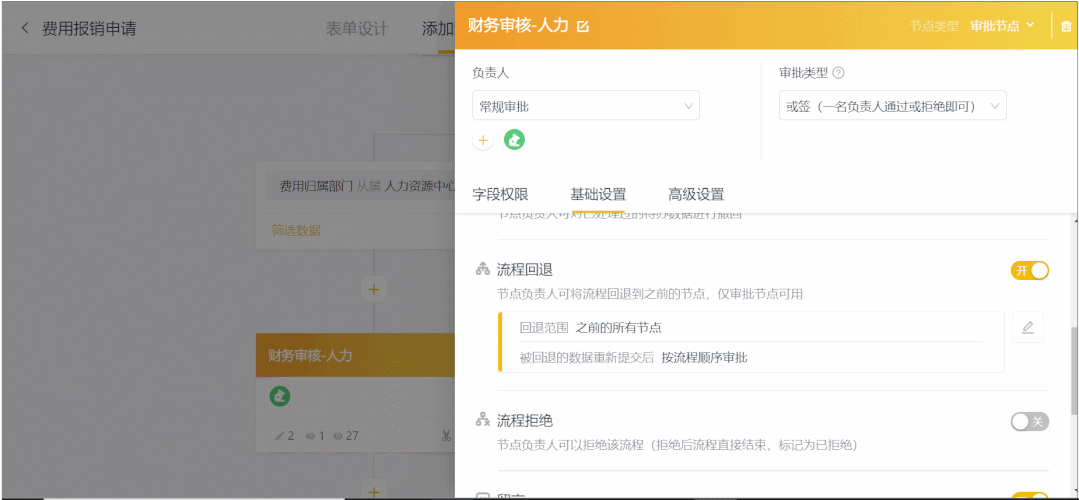
Task: Click the 费用报销申请 page title
Action: click(x=89, y=28)
